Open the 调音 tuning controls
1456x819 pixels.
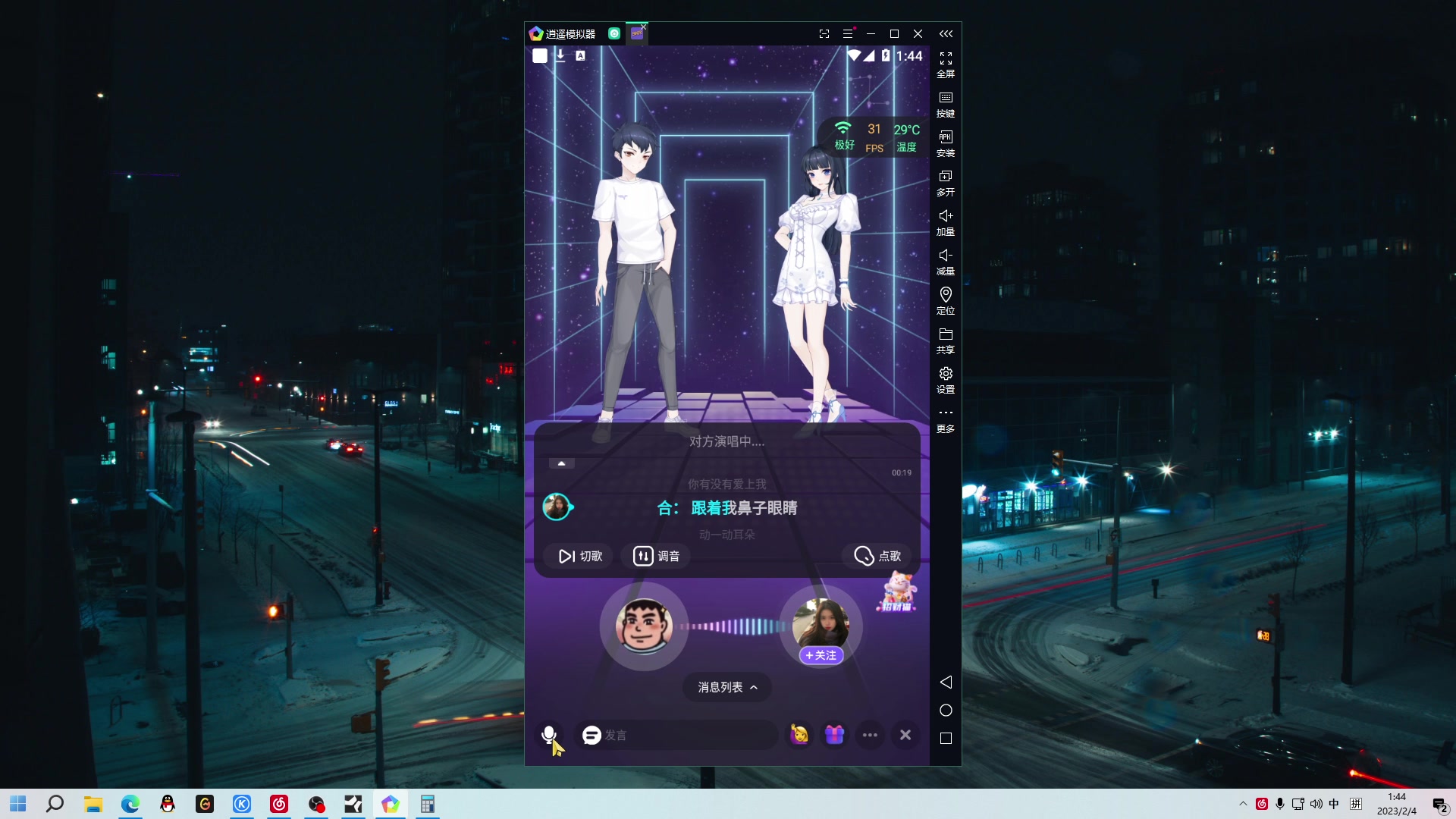[656, 556]
